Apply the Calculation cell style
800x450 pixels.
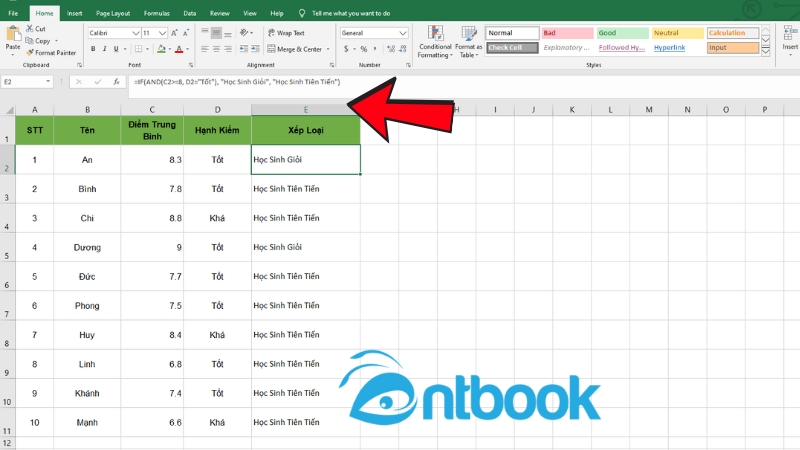coord(733,33)
